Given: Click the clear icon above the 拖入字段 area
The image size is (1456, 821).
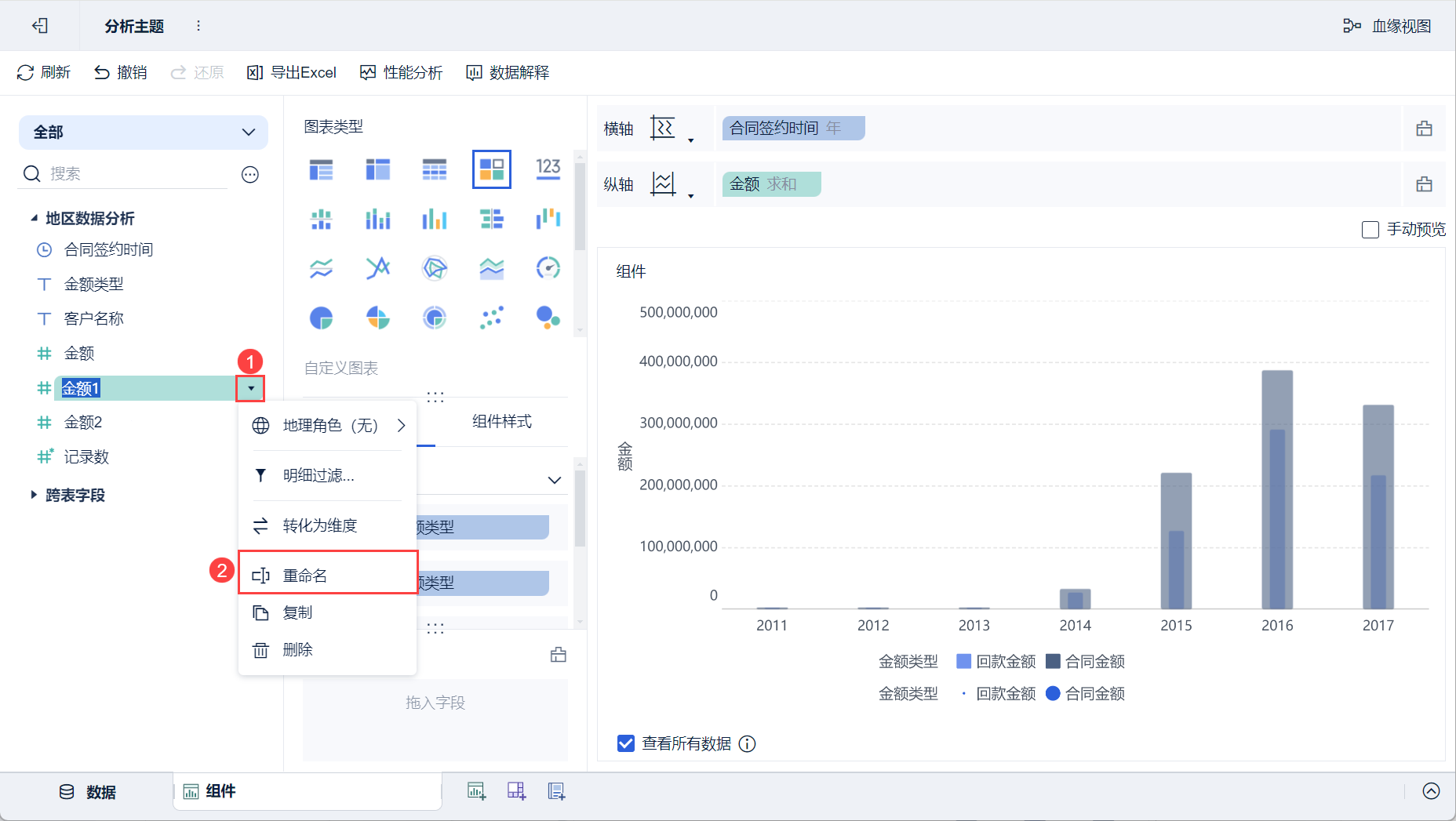Looking at the screenshot, I should click(559, 655).
